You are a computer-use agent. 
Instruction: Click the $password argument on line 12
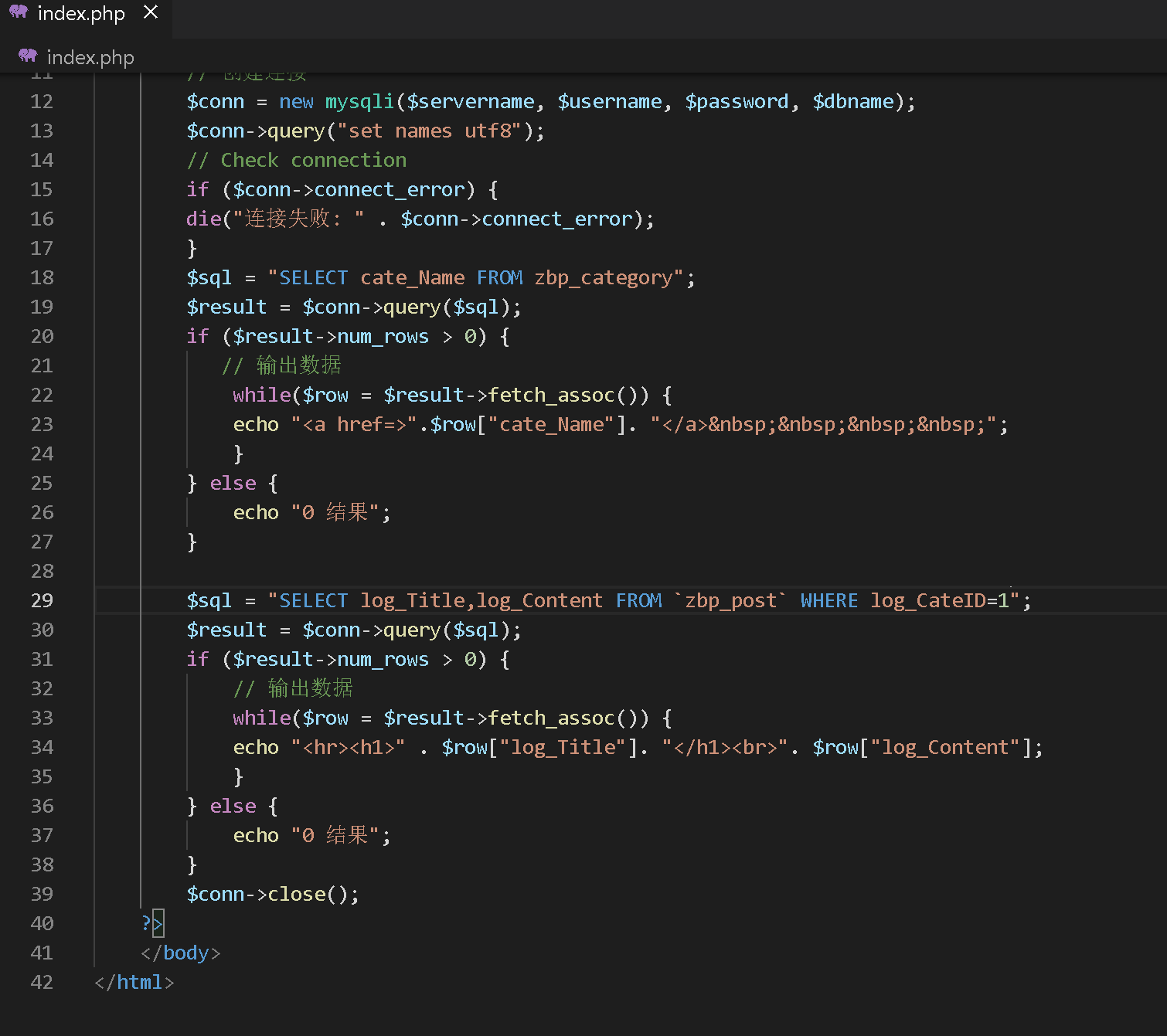coord(737,101)
